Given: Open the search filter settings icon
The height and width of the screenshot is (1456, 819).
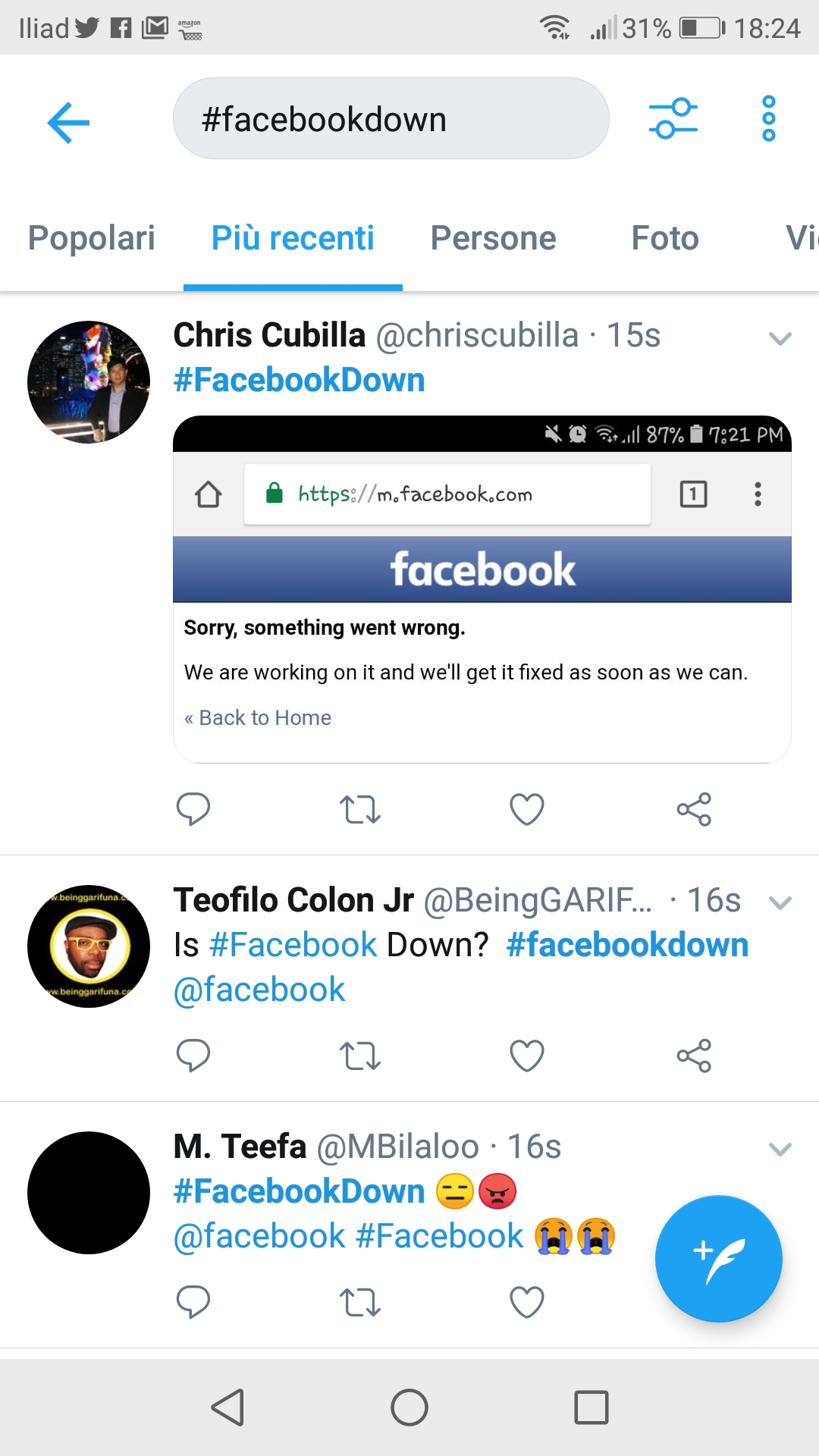Looking at the screenshot, I should click(x=673, y=118).
